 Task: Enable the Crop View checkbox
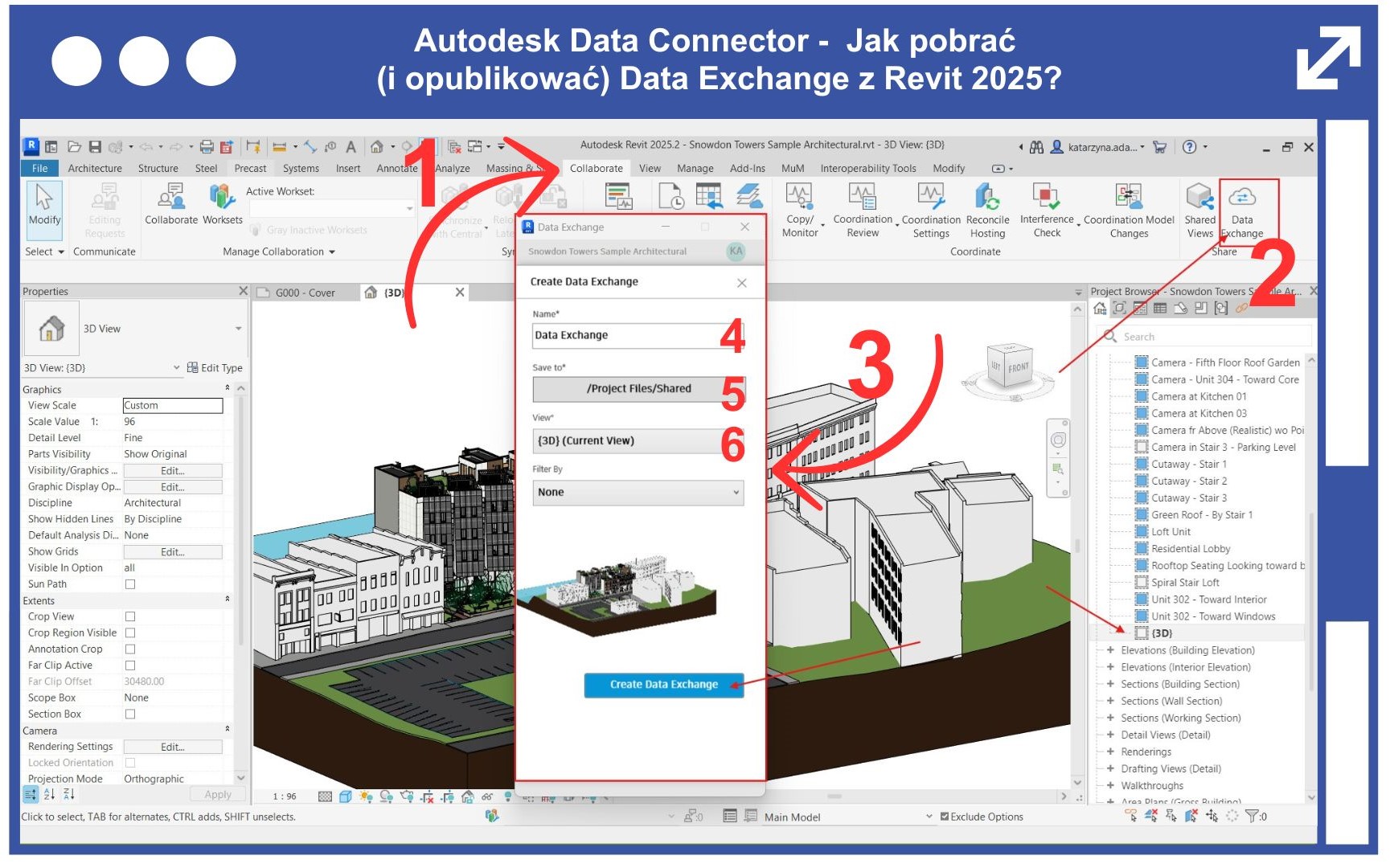[130, 616]
